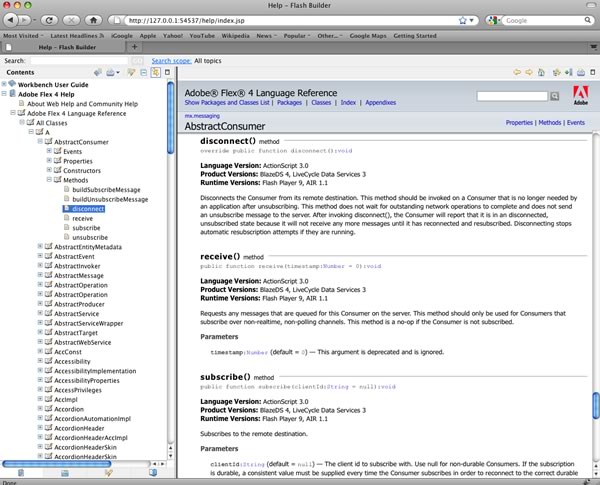Click the browser Forward arrow button
The height and width of the screenshot is (485, 600).
click(x=24, y=20)
